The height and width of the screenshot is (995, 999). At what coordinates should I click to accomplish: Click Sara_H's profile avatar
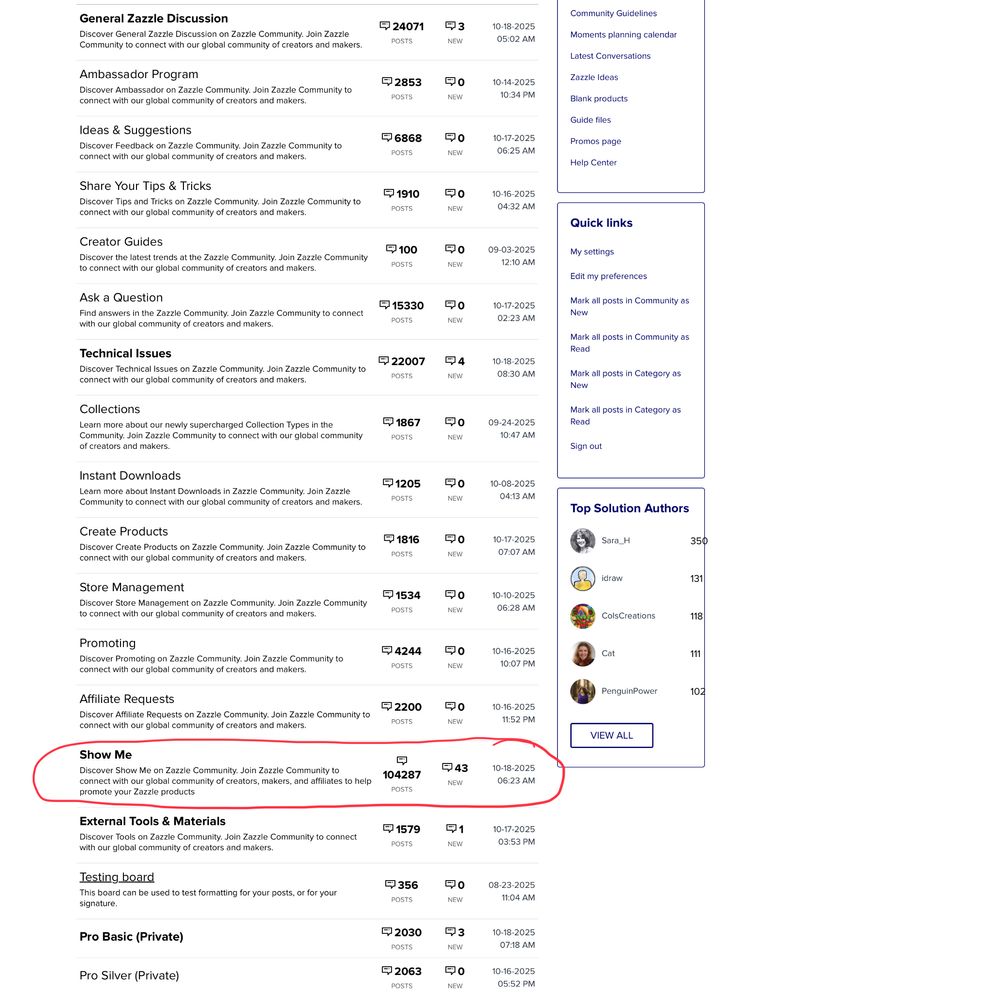582,541
